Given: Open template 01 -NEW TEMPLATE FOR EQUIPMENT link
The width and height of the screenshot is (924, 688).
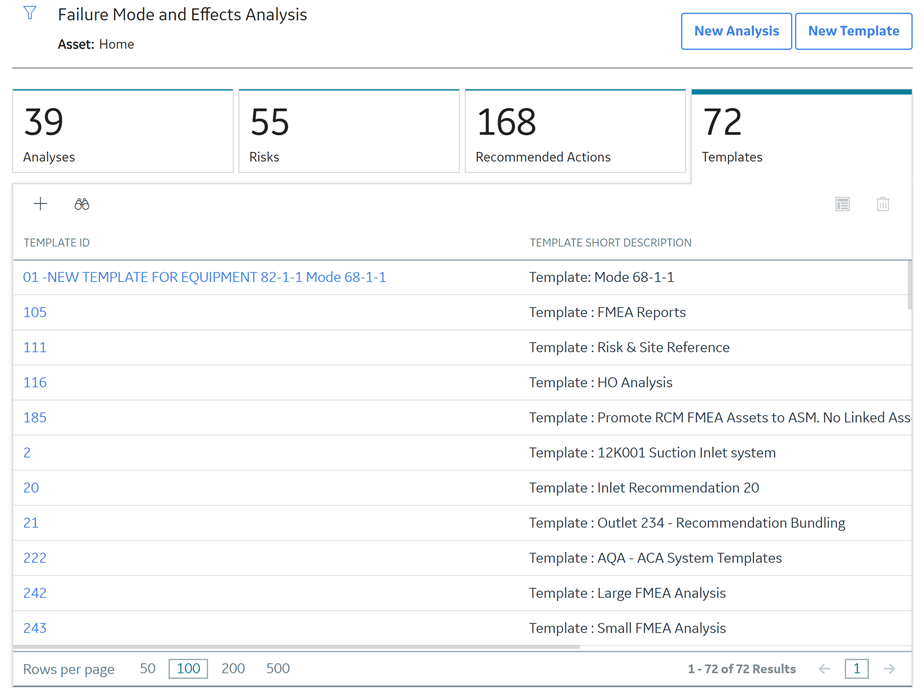Looking at the screenshot, I should coord(204,277).
